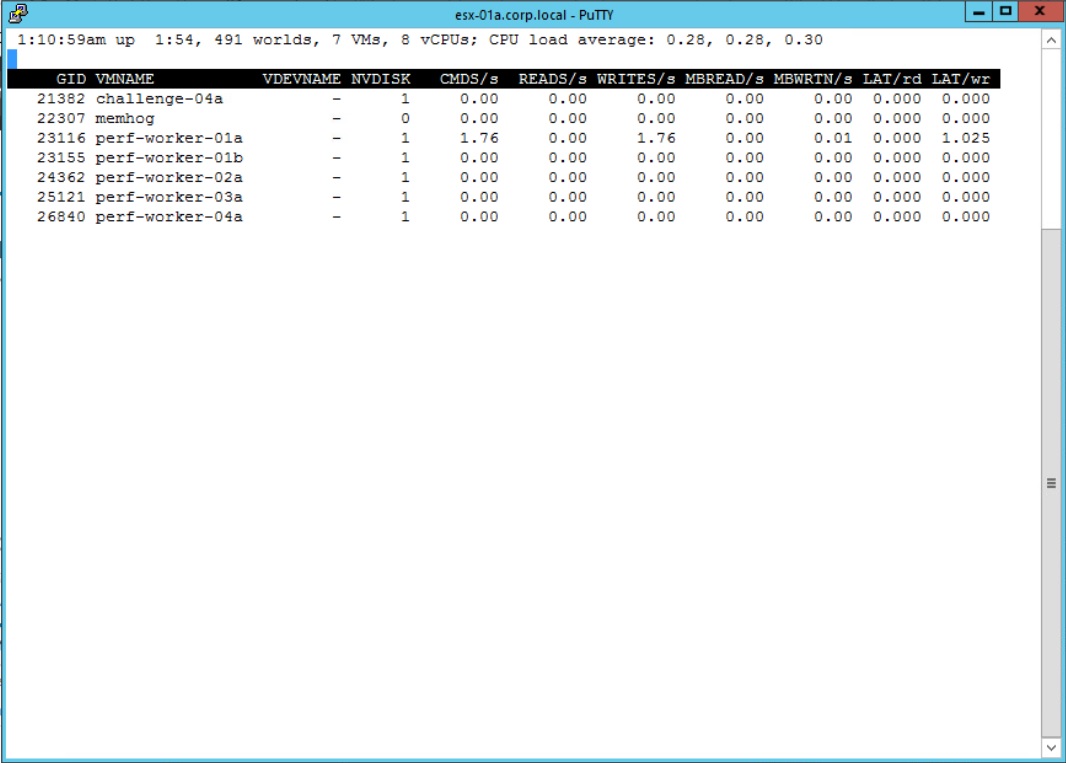The height and width of the screenshot is (763, 1066).
Task: Open the PuTTY system menu icon
Action: point(18,12)
